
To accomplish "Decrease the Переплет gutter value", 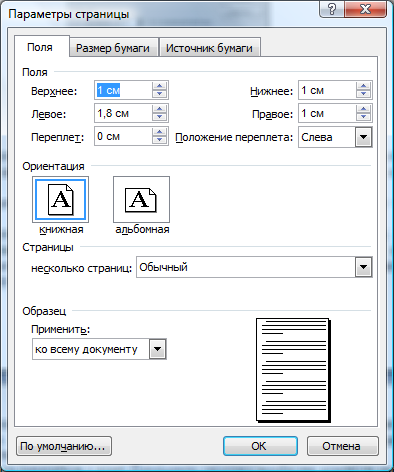I will tap(159, 140).
